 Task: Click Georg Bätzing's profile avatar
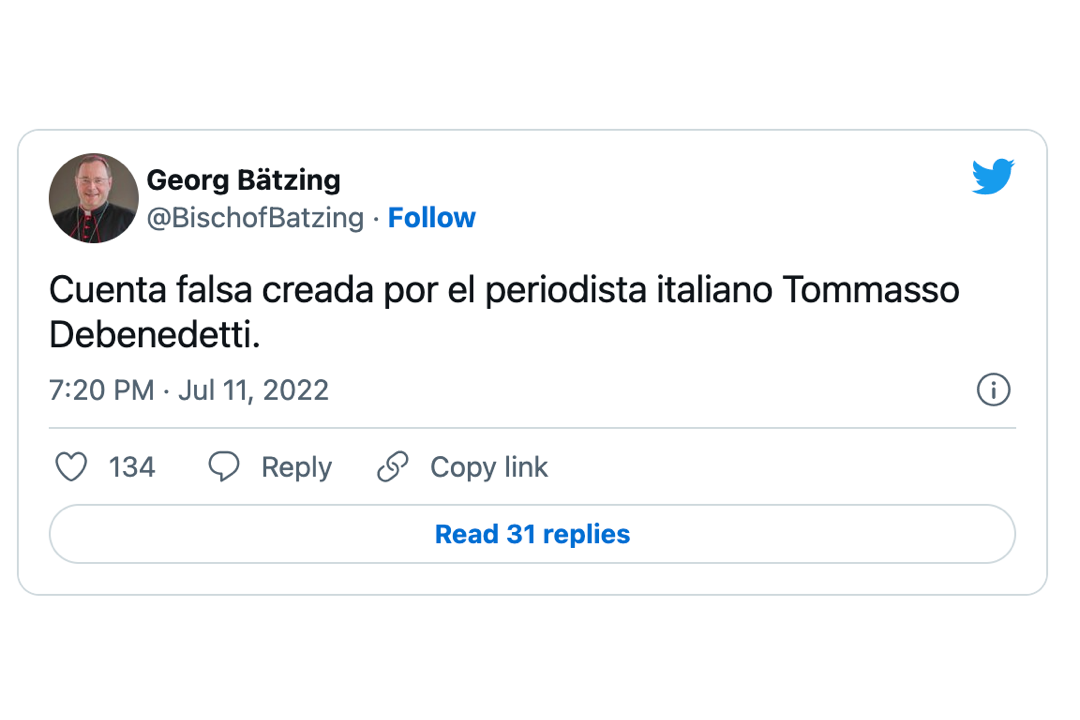pyautogui.click(x=93, y=198)
